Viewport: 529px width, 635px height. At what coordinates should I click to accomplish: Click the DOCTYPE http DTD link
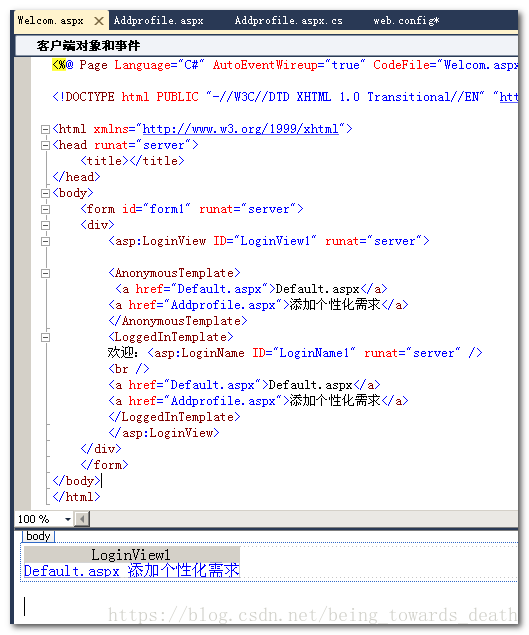click(x=509, y=97)
